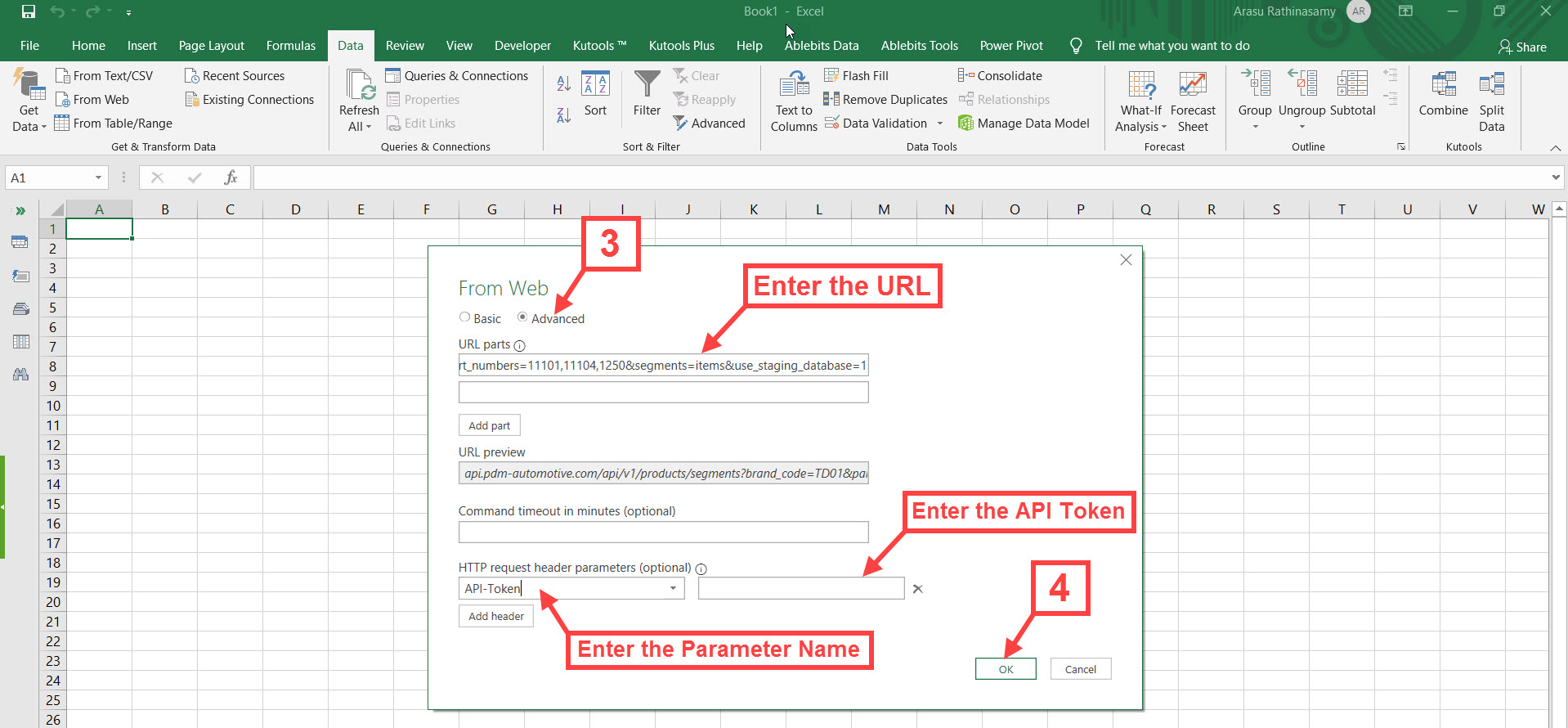Open Recent Sources list
The image size is (1568, 728).
click(235, 75)
